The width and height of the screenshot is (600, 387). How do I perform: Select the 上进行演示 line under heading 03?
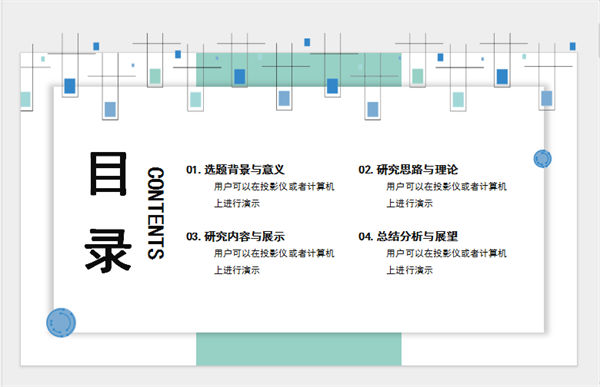(237, 270)
